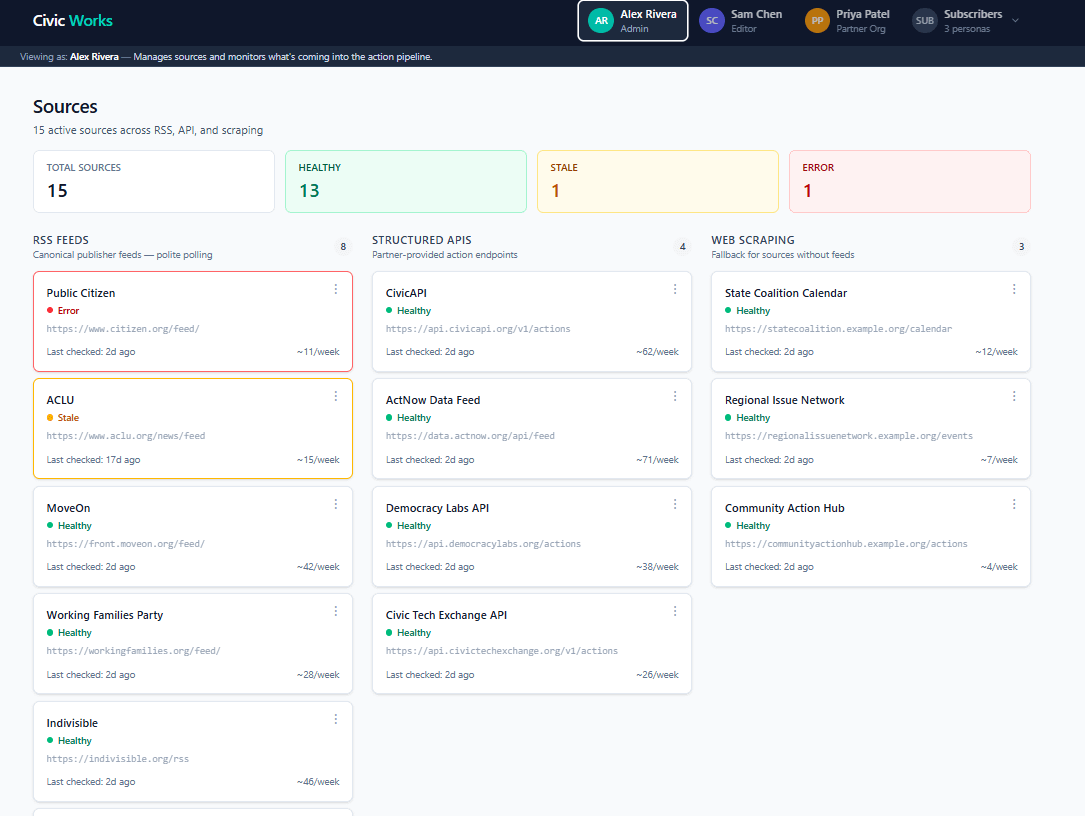
Task: Open the Public Citizen card's three-dot menu
Action: point(336,289)
